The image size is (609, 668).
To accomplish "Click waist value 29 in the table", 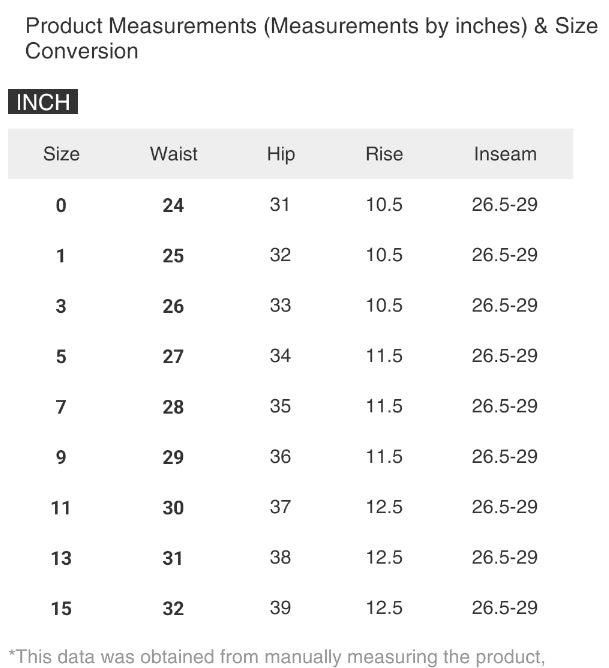I will tap(173, 457).
